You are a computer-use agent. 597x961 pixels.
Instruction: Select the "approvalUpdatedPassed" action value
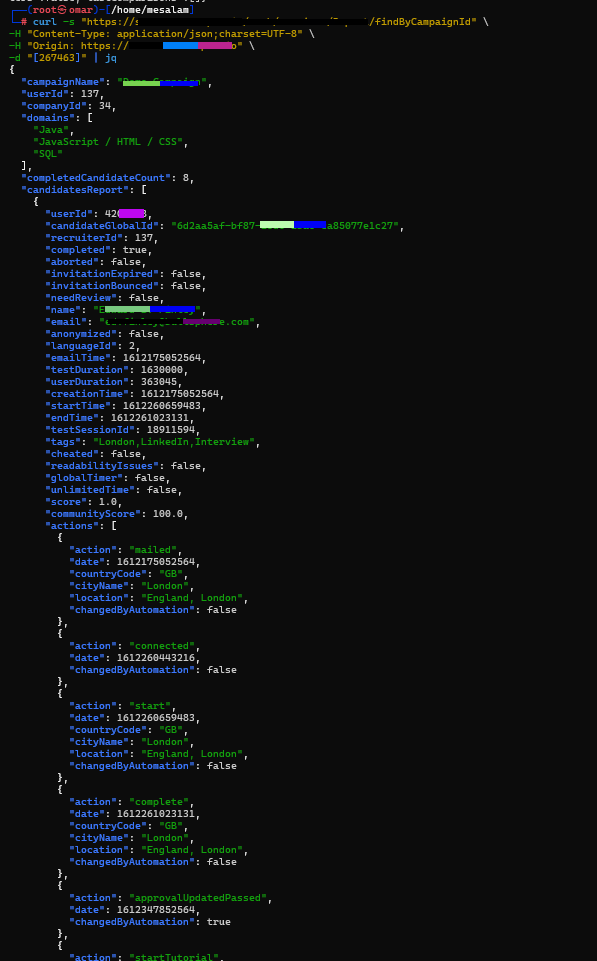pyautogui.click(x=199, y=898)
